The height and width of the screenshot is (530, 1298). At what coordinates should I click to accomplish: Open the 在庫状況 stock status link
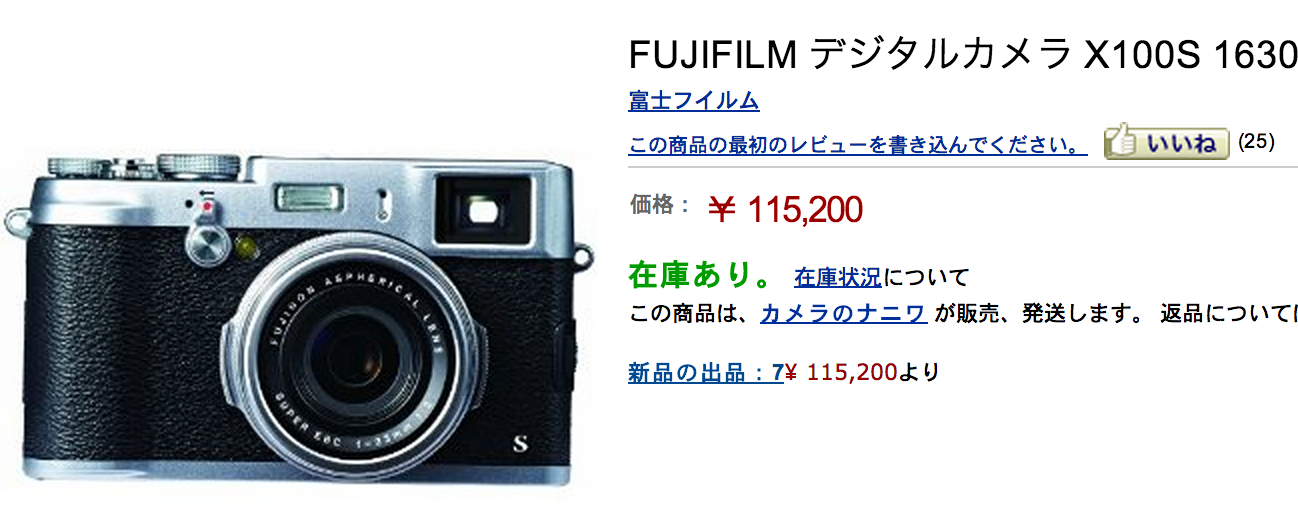pos(838,277)
